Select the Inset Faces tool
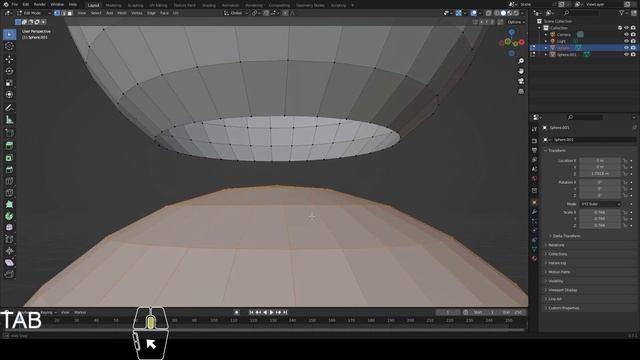This screenshot has width=640, height=360. 9,158
